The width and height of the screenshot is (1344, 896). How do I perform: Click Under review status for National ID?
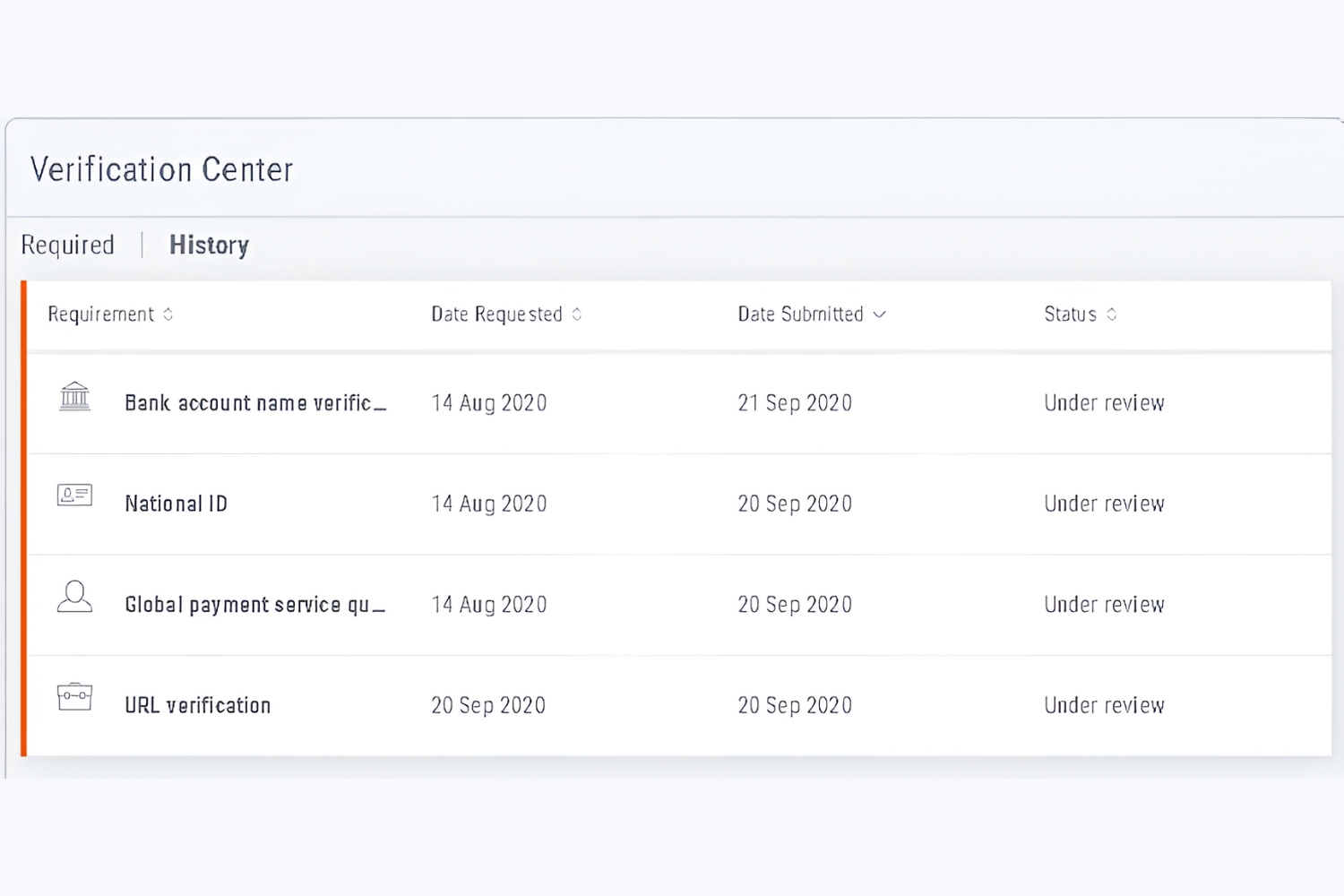point(1104,504)
